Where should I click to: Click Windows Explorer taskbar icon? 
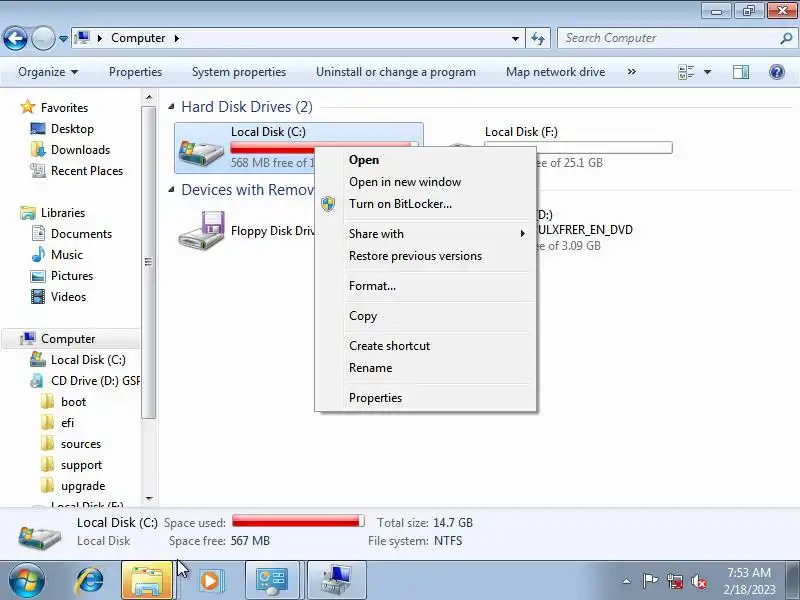147,580
